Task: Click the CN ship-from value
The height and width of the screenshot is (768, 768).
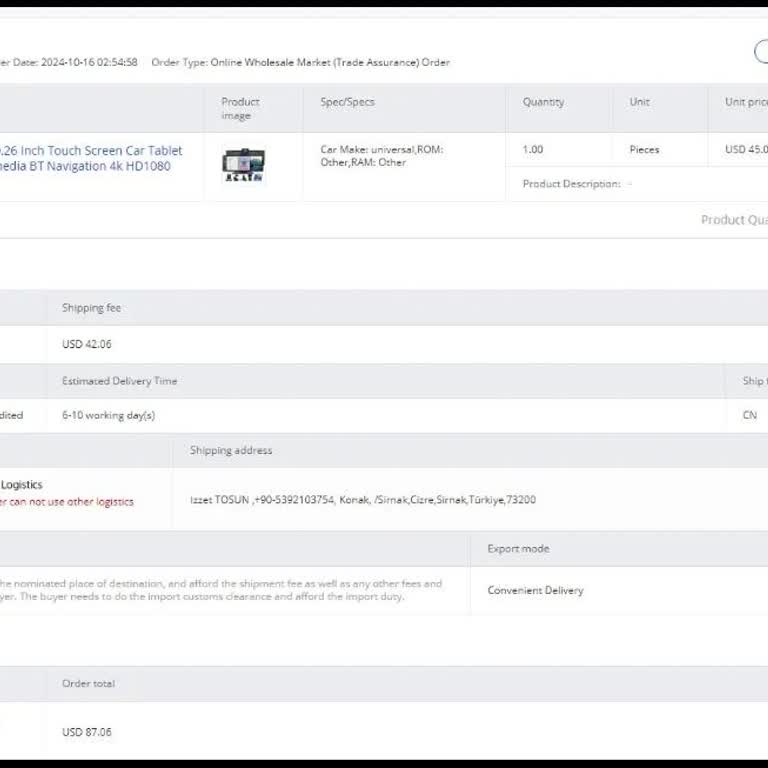Action: tap(749, 415)
